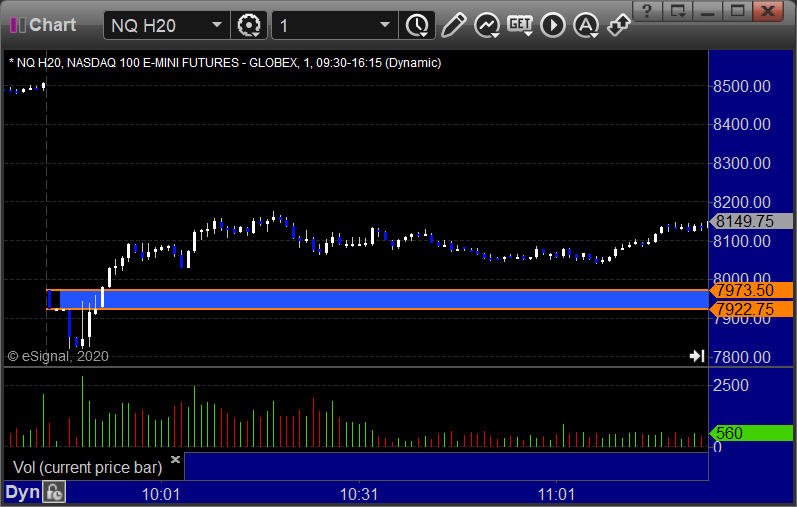This screenshot has height=507, width=797.
Task: Open the alerts circled-A icon
Action: tap(586, 25)
